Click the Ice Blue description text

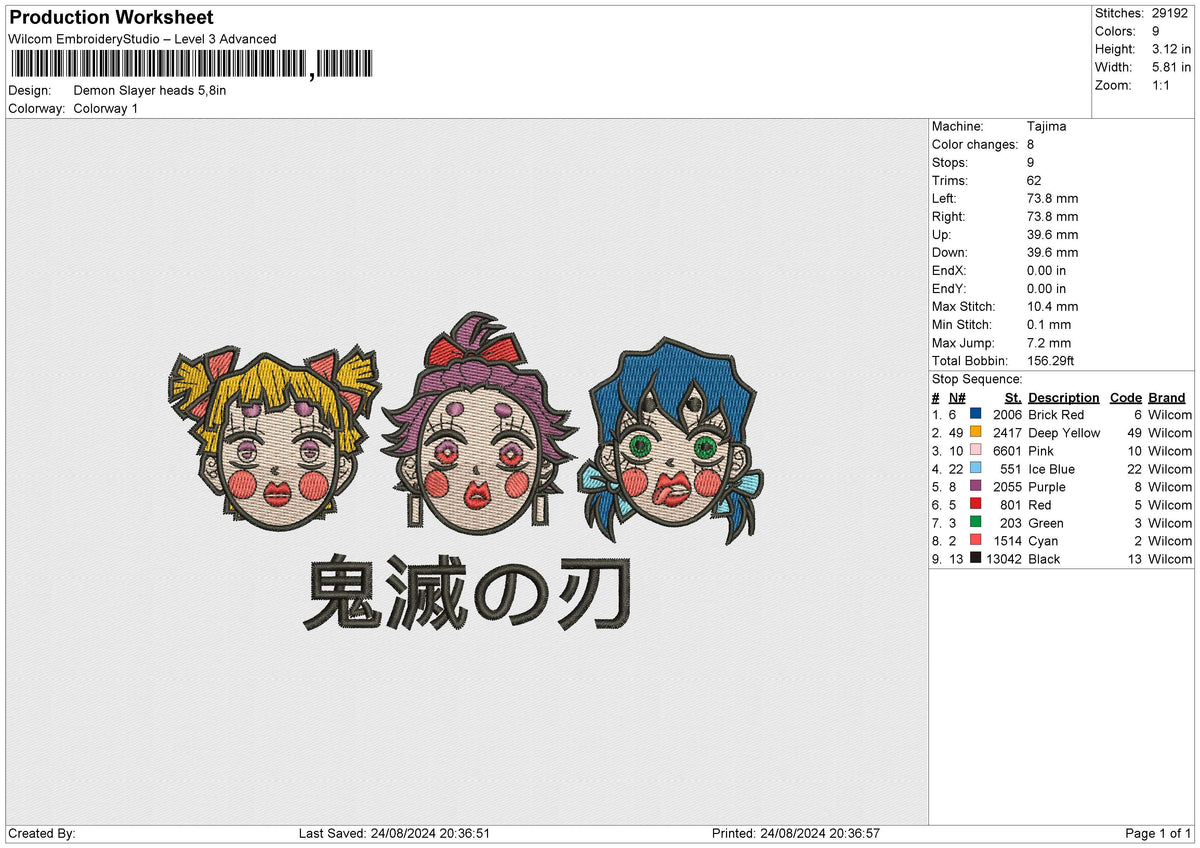(1051, 469)
